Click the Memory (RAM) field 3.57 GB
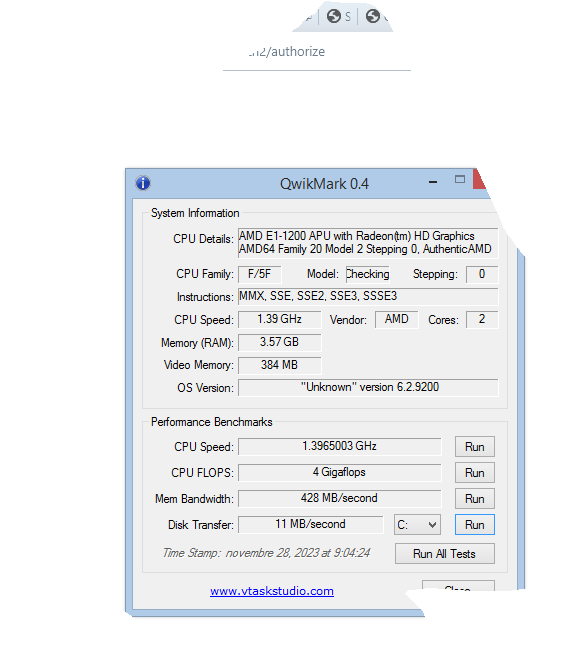Screen dimensions: 586x657 point(280,342)
